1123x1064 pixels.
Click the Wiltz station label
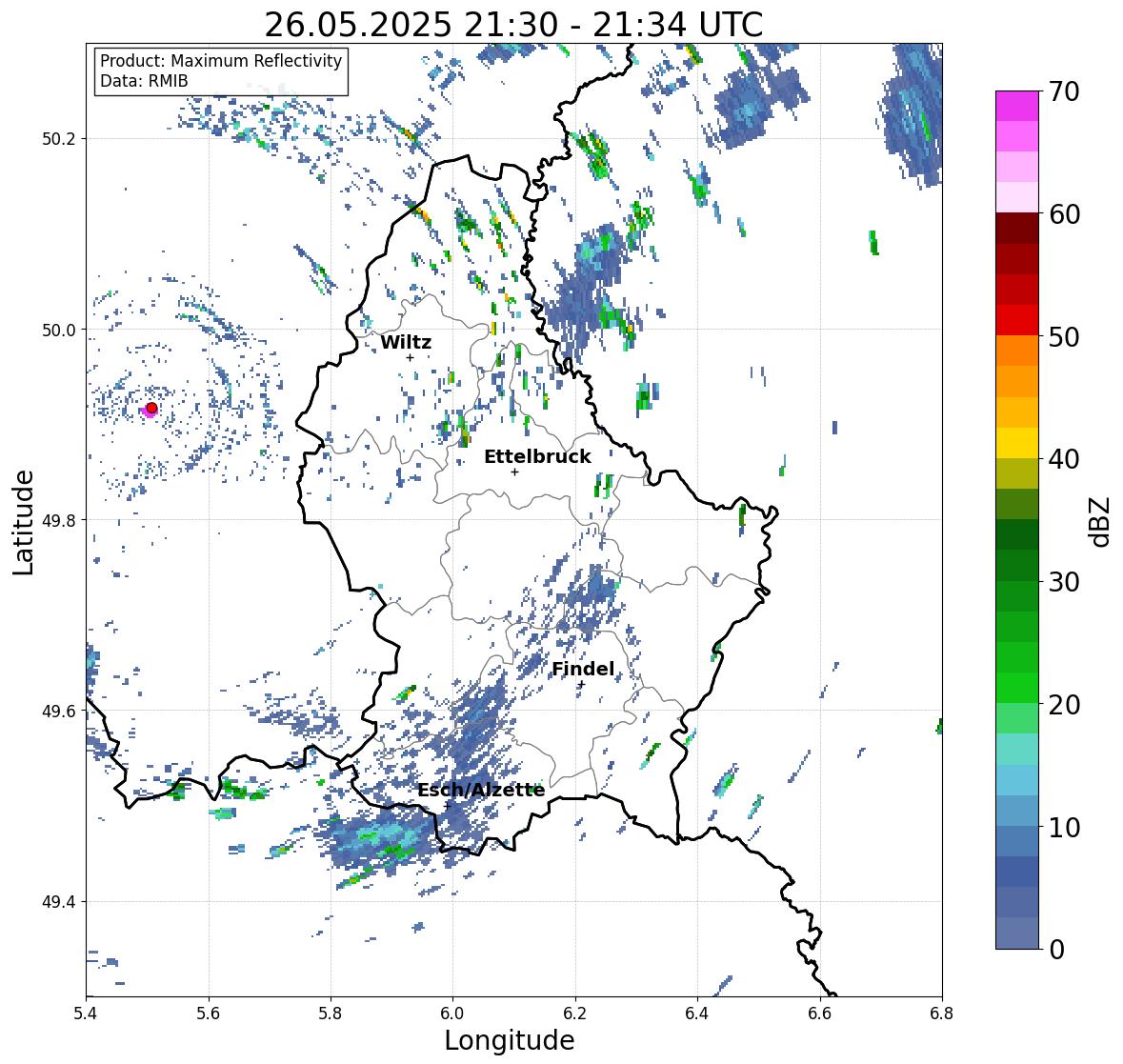[406, 342]
